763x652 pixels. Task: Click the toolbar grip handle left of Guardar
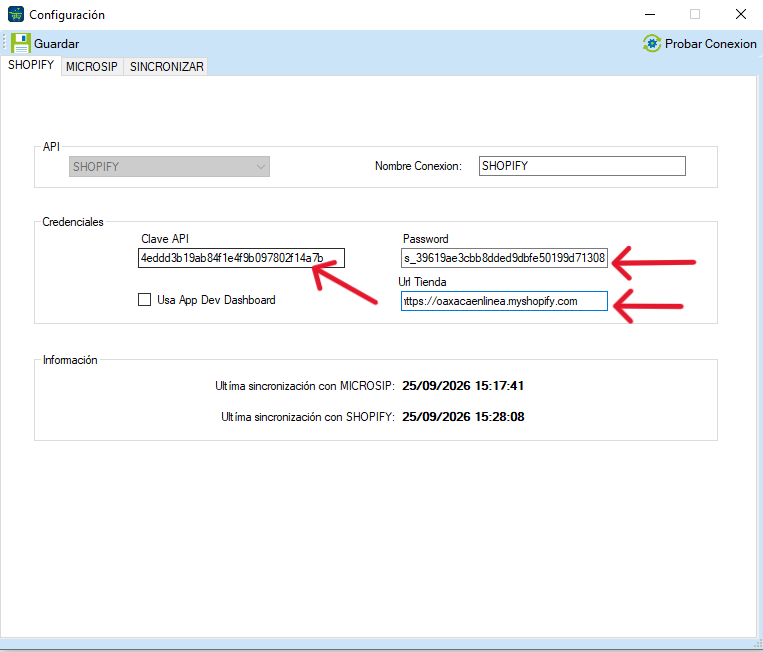coord(4,43)
